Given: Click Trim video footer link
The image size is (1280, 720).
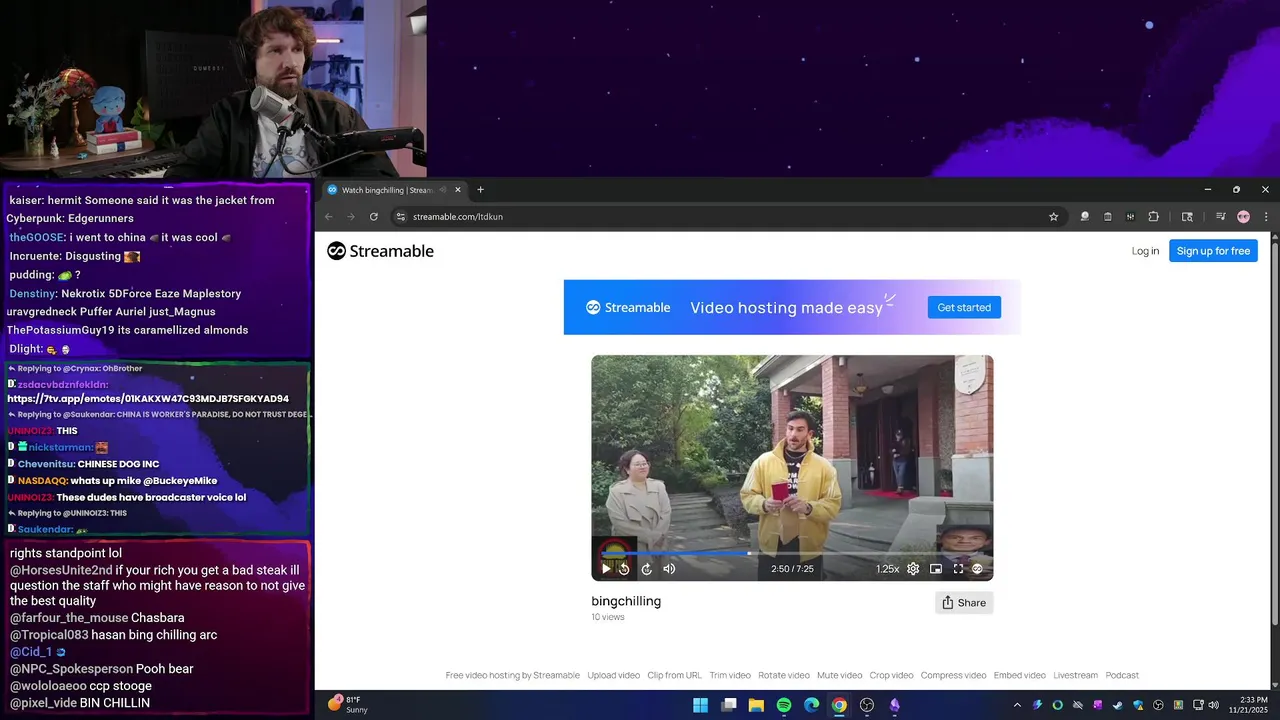Looking at the screenshot, I should (730, 675).
